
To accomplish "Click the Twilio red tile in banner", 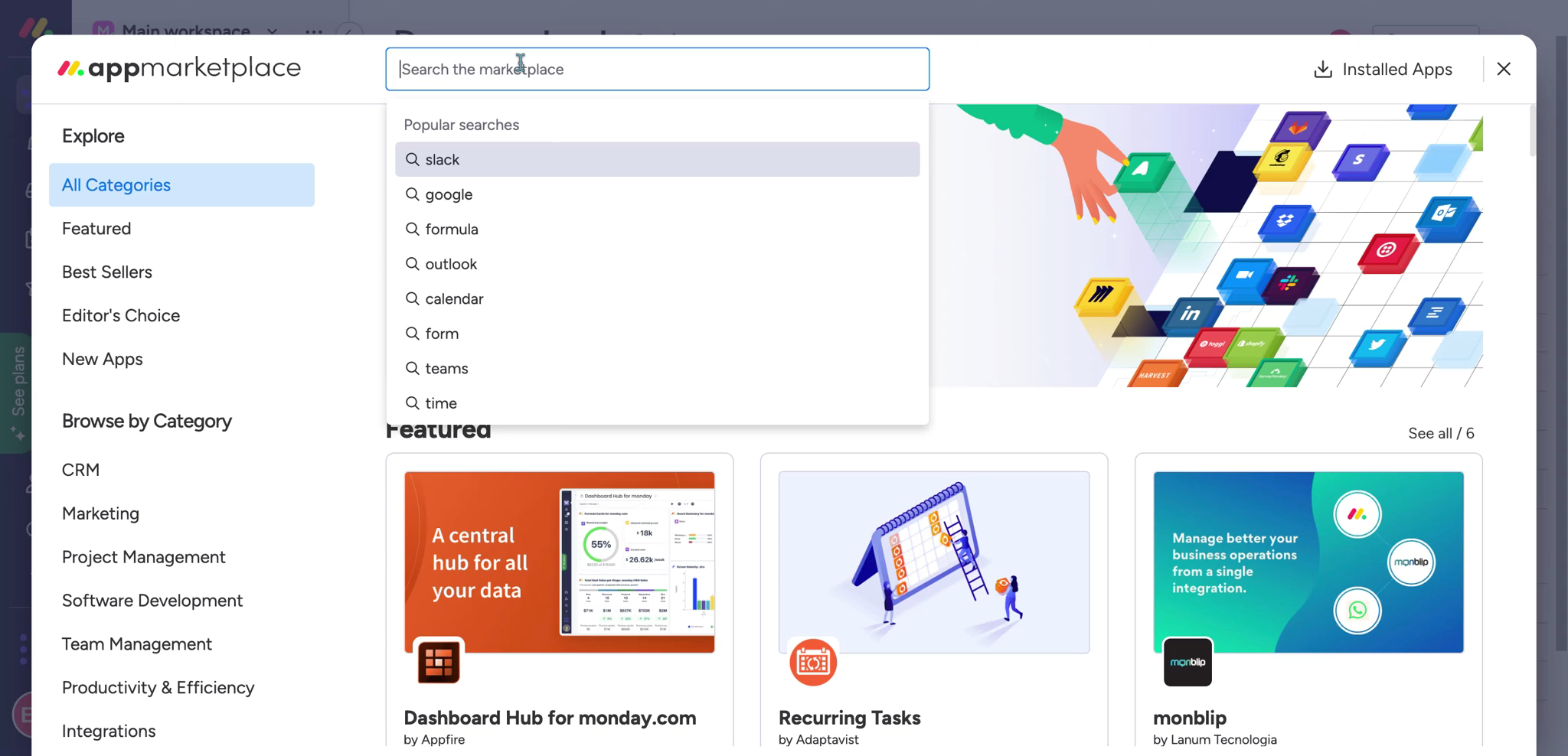I will [x=1387, y=253].
